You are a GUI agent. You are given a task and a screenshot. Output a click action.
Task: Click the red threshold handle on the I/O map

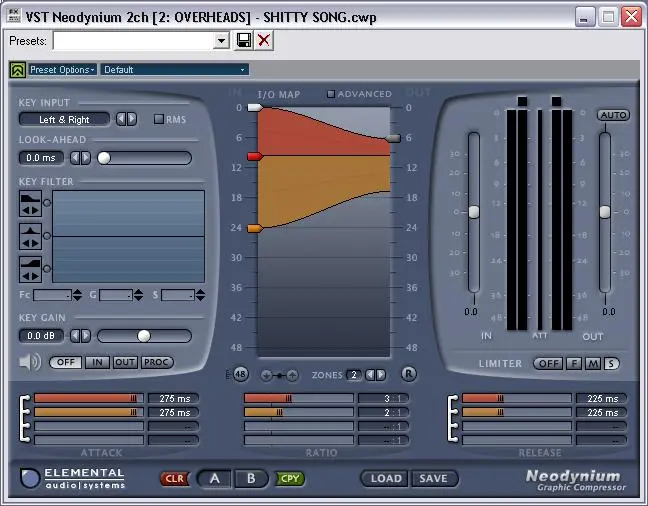tap(255, 156)
